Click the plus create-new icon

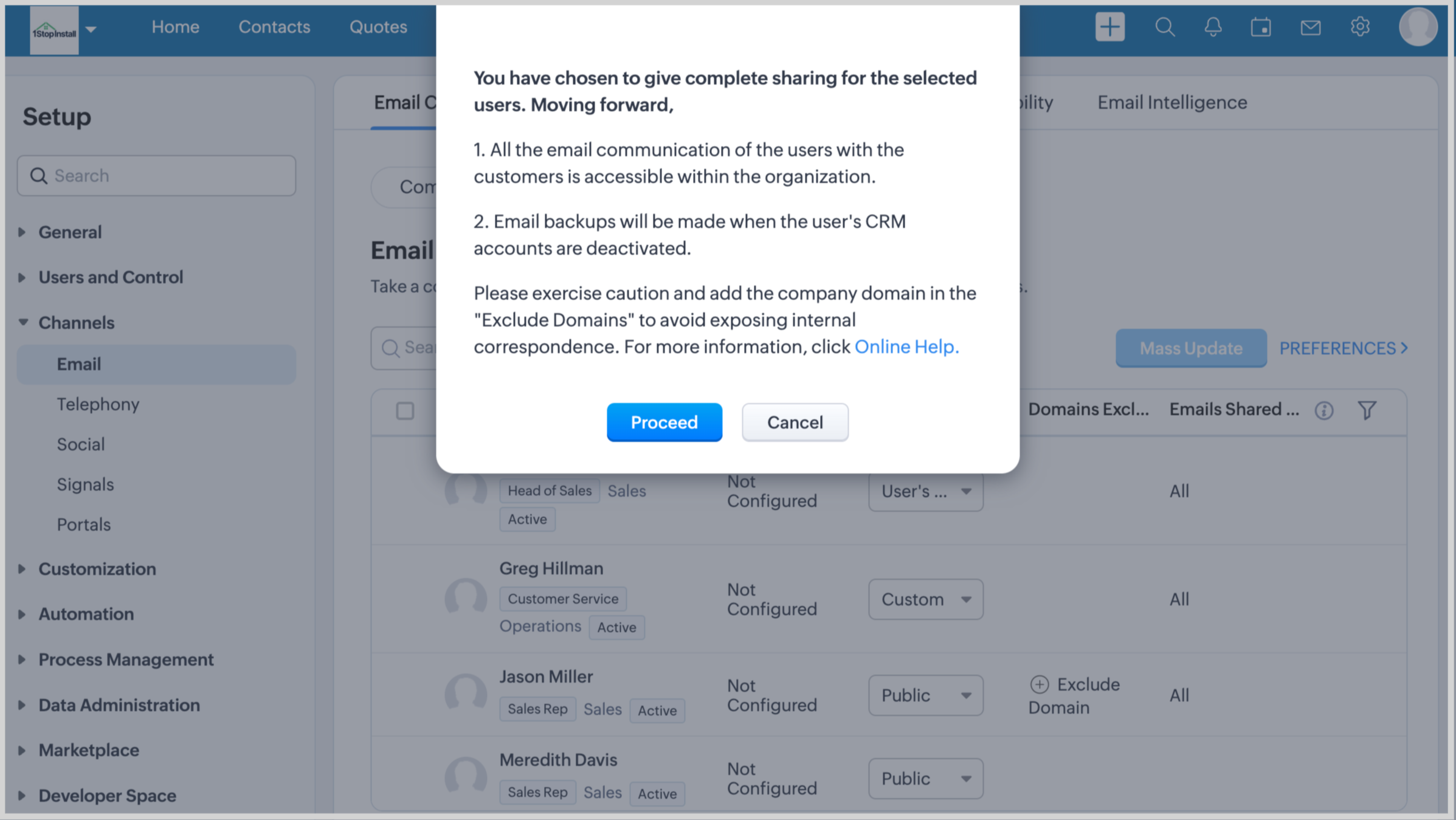coord(1109,27)
